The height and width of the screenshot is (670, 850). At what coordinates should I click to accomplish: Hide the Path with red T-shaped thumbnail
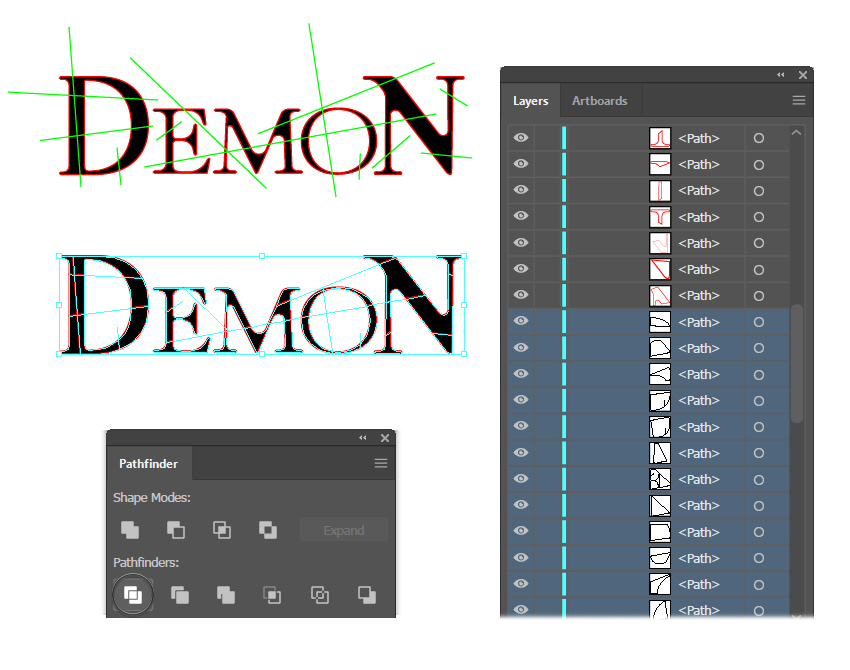tap(521, 216)
